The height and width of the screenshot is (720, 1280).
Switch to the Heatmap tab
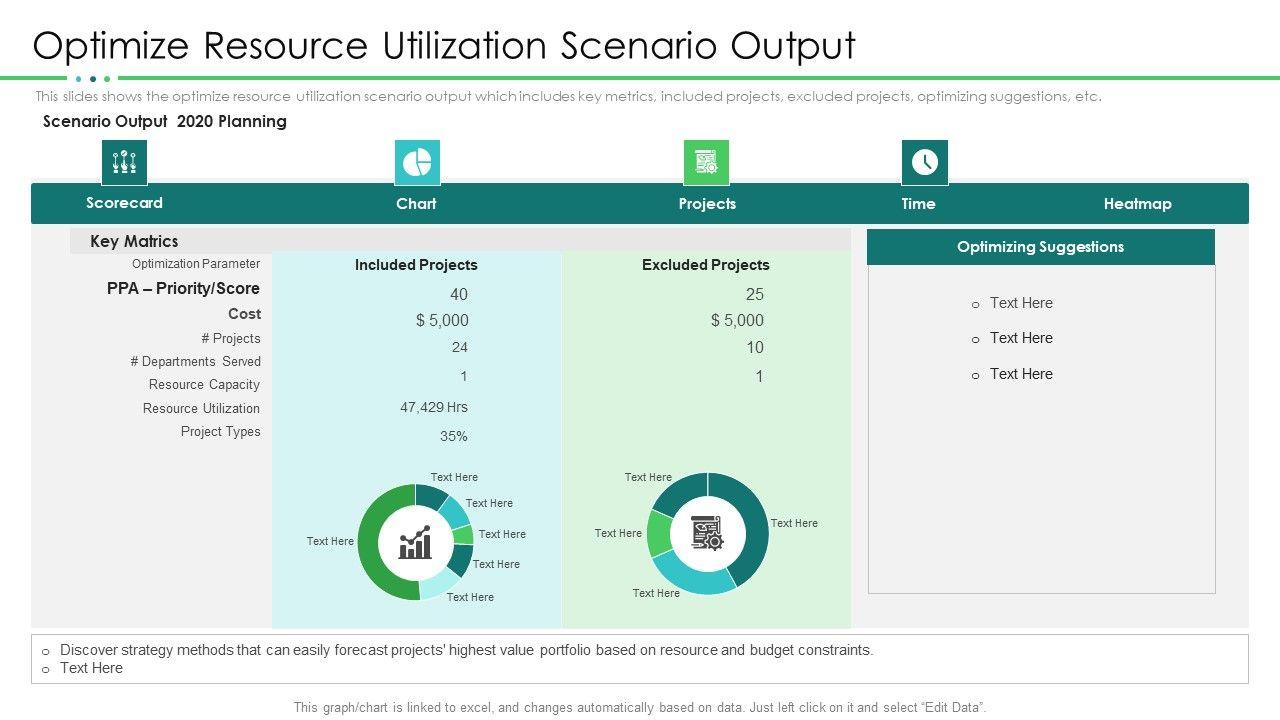[x=1137, y=204]
